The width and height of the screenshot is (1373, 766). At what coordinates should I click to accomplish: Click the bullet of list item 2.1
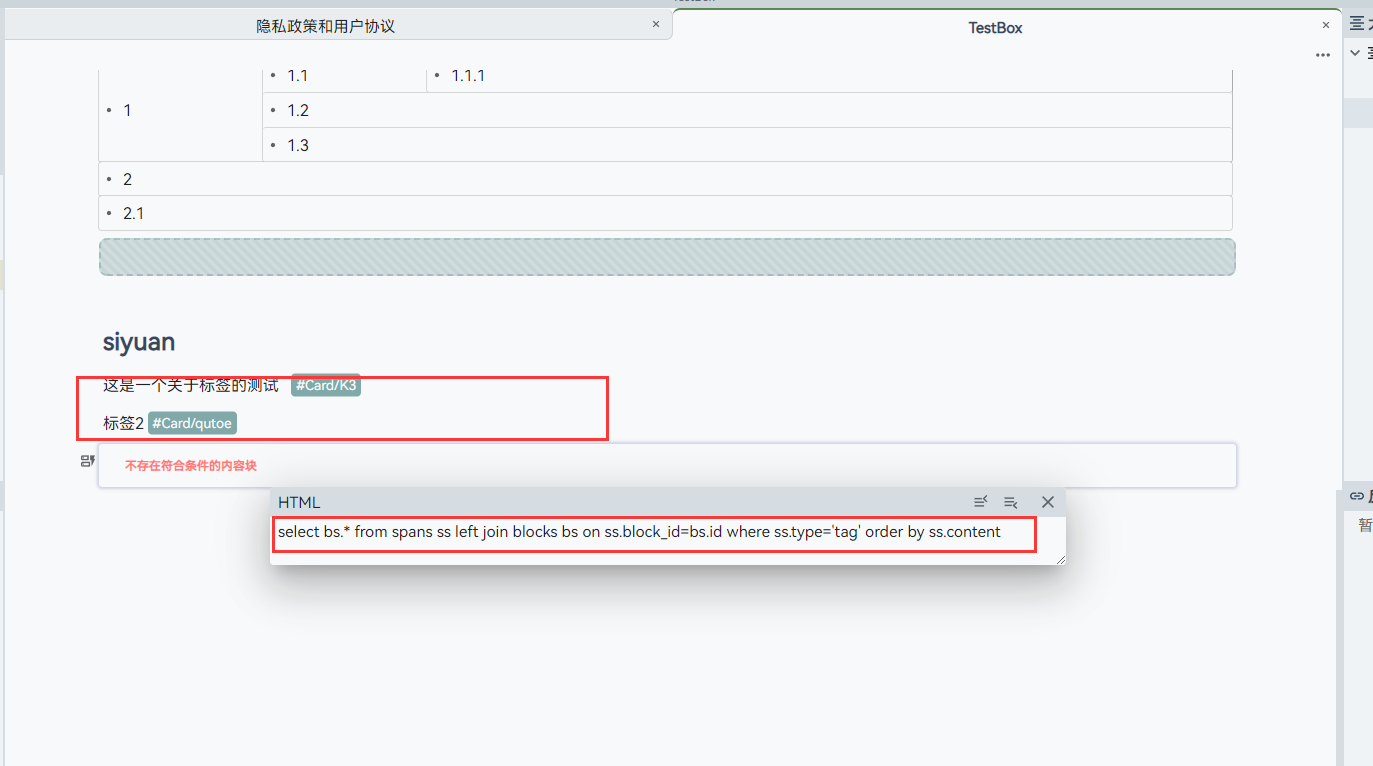click(111, 213)
